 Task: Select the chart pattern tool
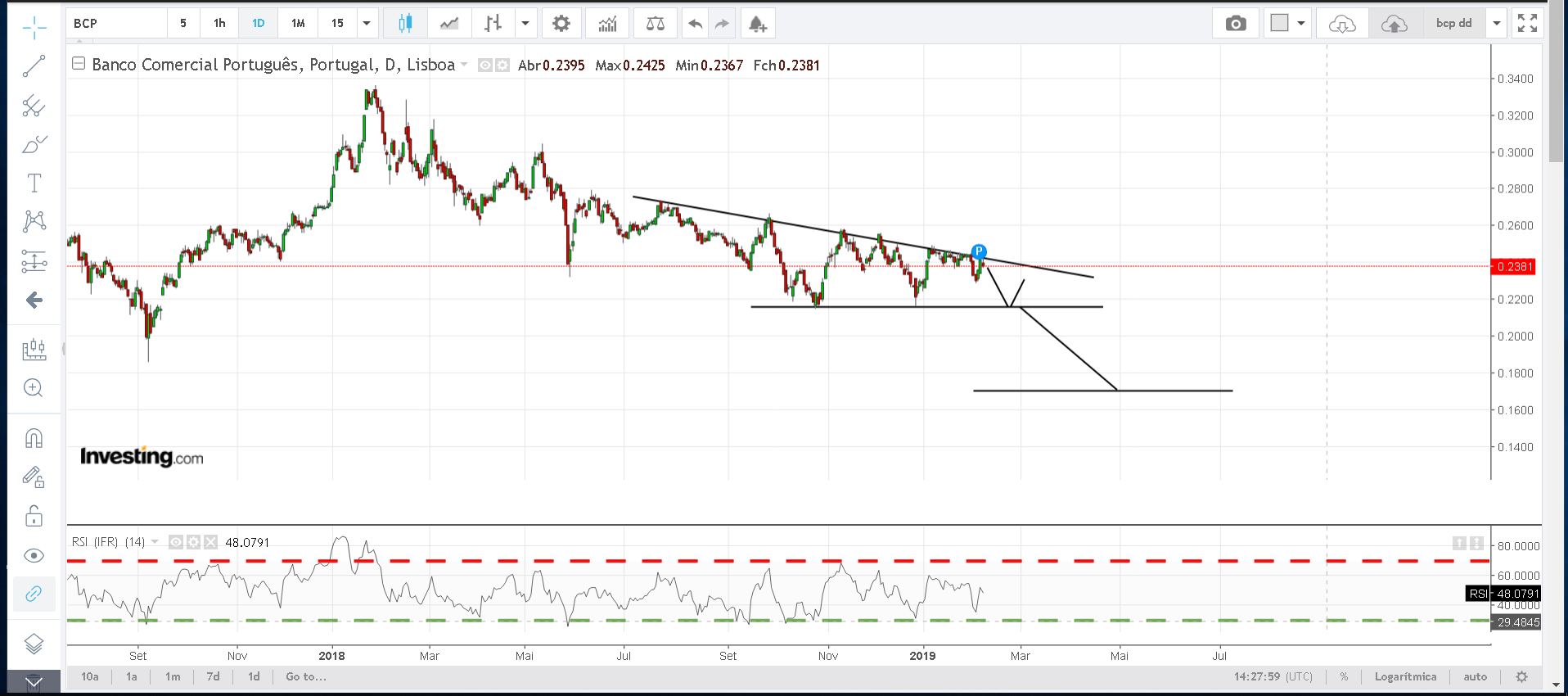point(34,221)
